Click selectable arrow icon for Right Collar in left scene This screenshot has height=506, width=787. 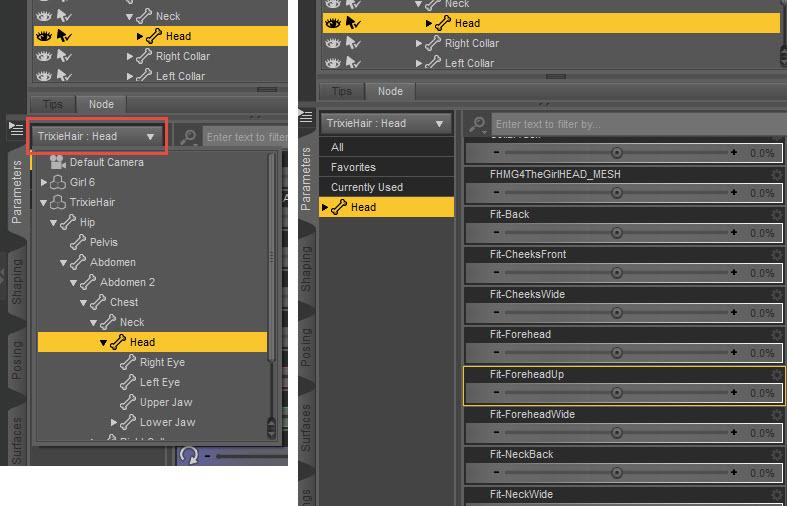point(64,56)
